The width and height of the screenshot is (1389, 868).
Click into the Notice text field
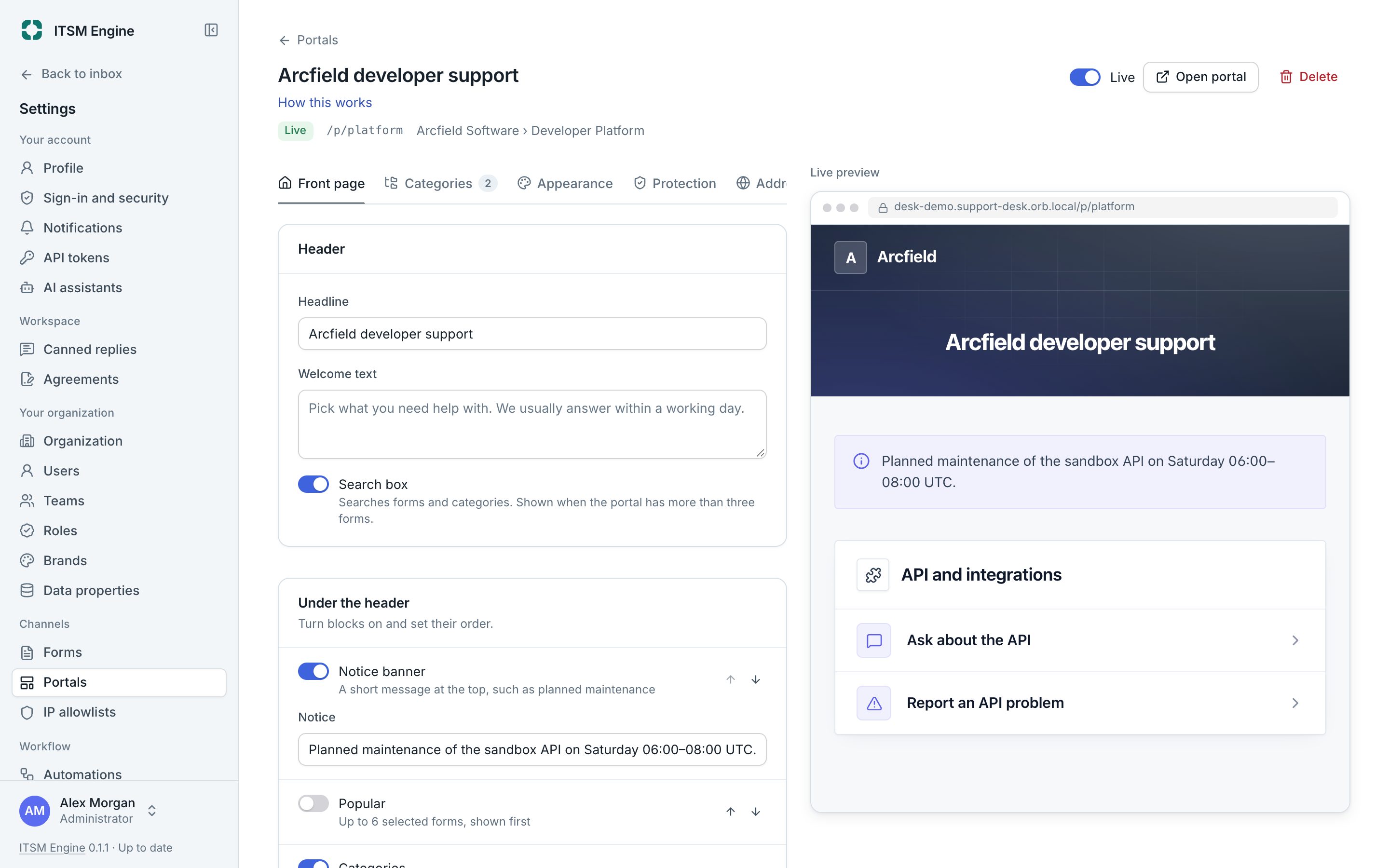pos(532,749)
